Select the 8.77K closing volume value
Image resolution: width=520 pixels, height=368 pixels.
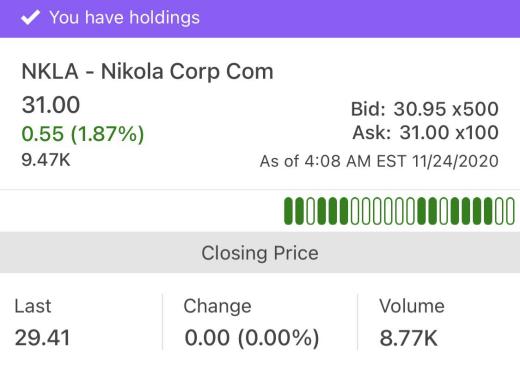(x=408, y=338)
